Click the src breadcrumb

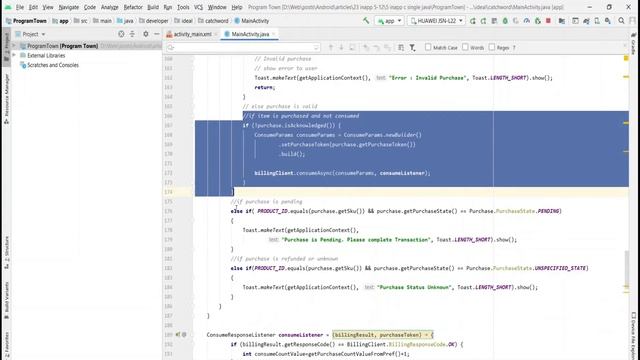(81, 21)
